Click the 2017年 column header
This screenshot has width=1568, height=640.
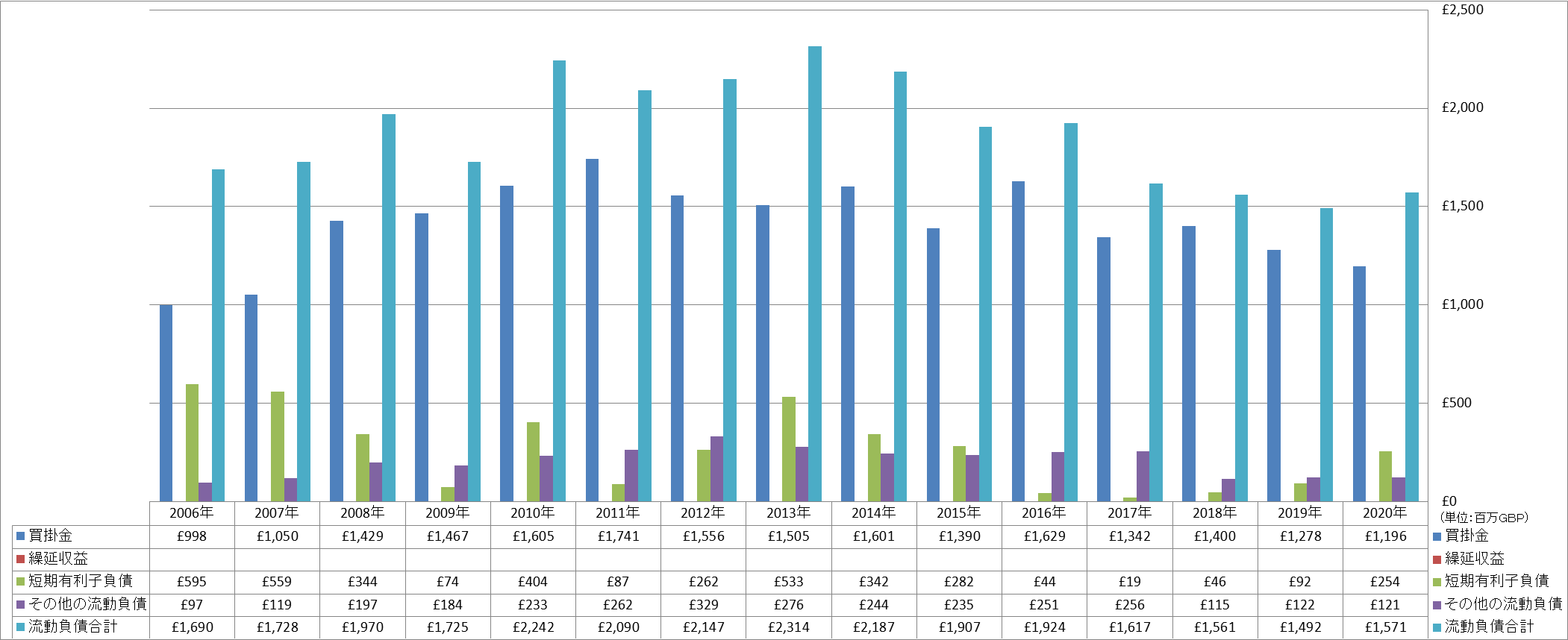pyautogui.click(x=1130, y=513)
